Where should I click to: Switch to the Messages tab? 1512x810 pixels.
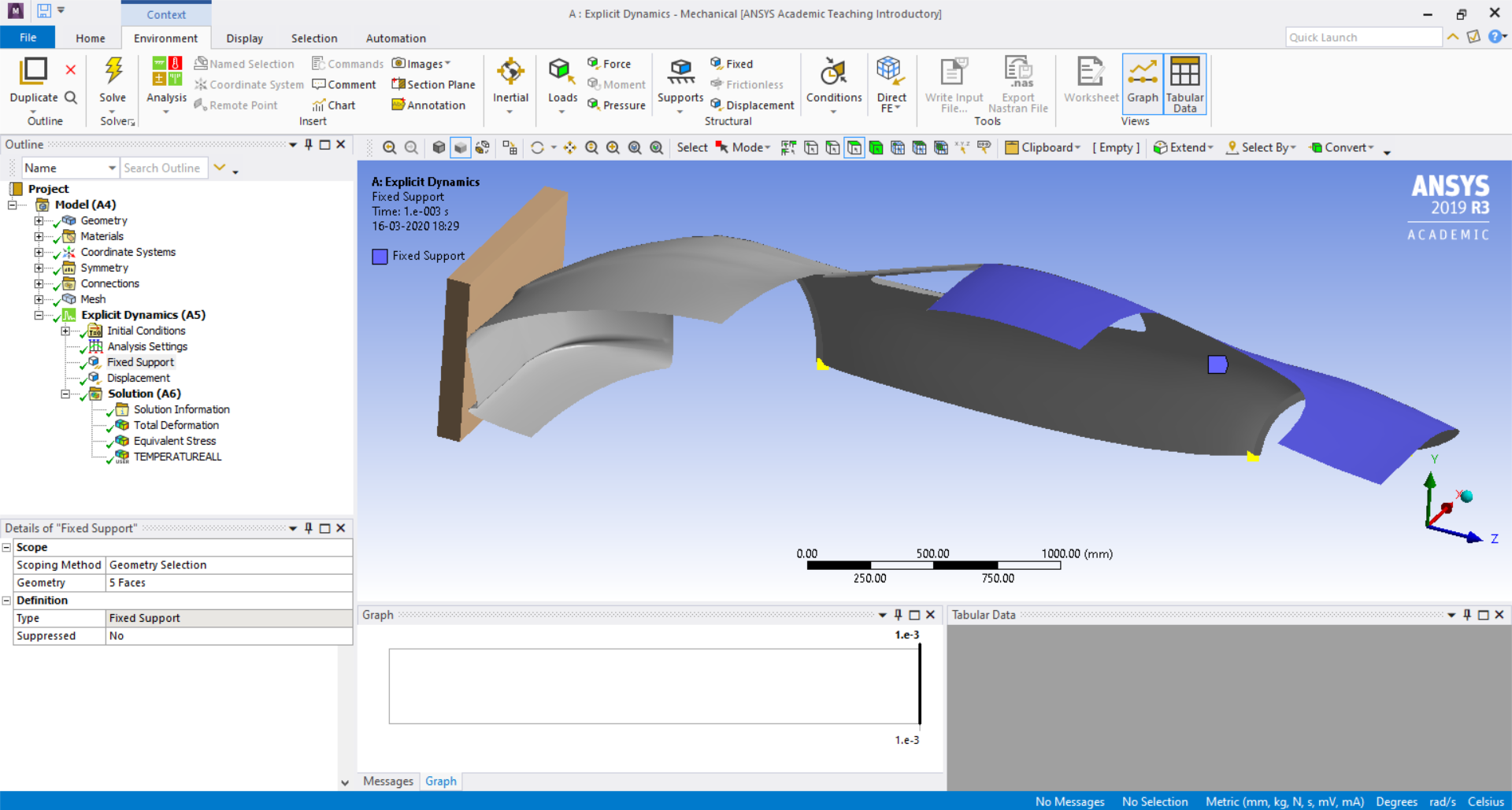pos(387,781)
